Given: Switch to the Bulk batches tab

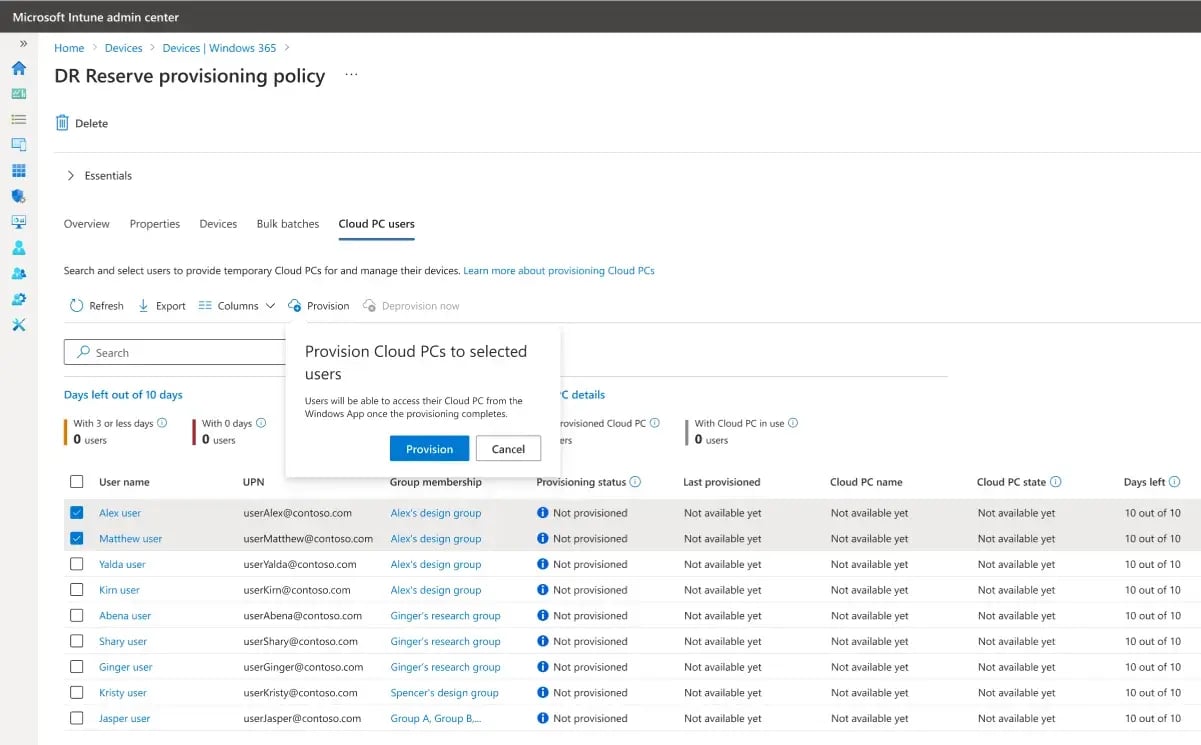Looking at the screenshot, I should pyautogui.click(x=288, y=224).
